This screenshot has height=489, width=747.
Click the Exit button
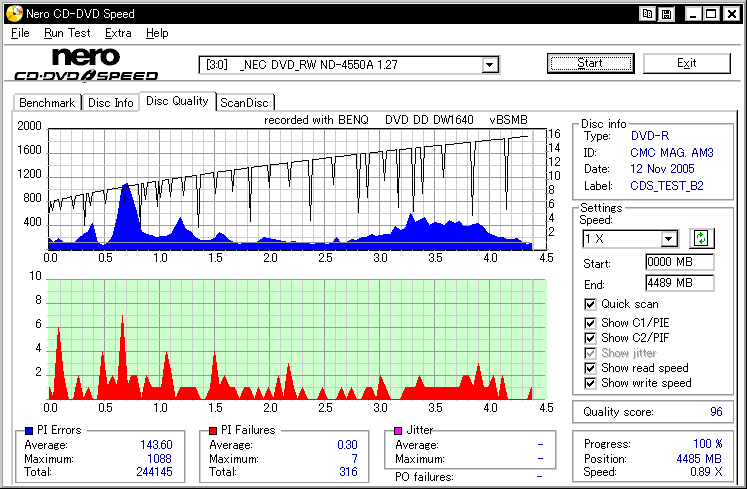point(686,63)
